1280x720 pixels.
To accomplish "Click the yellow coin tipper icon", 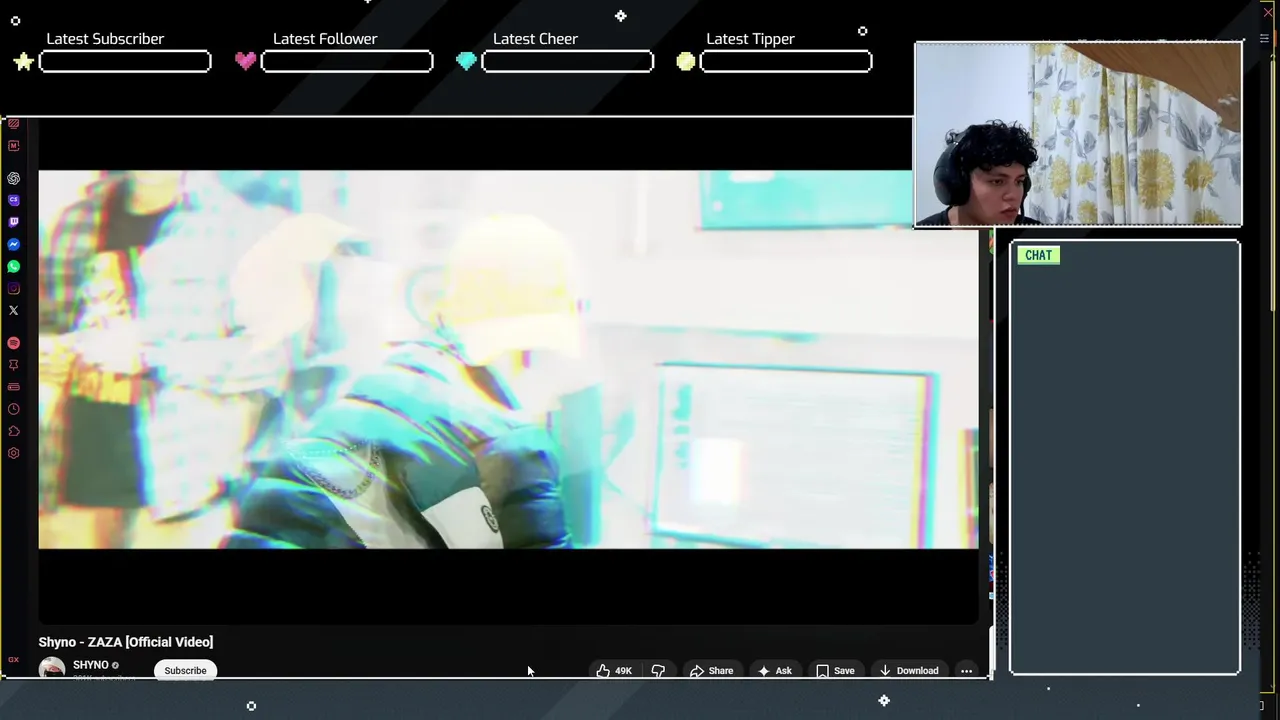I will coord(686,62).
